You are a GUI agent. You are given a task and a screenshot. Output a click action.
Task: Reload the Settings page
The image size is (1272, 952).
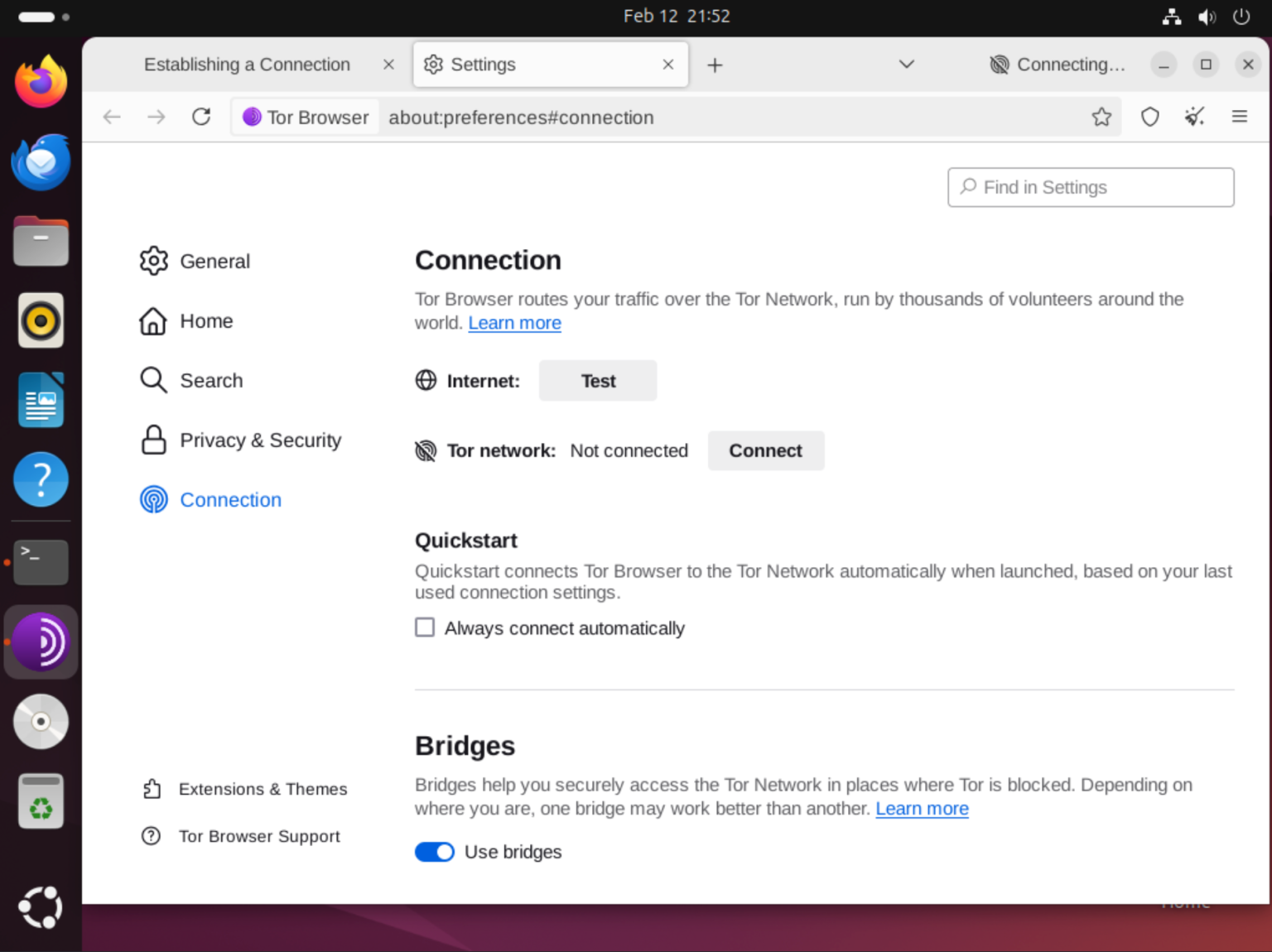tap(201, 117)
